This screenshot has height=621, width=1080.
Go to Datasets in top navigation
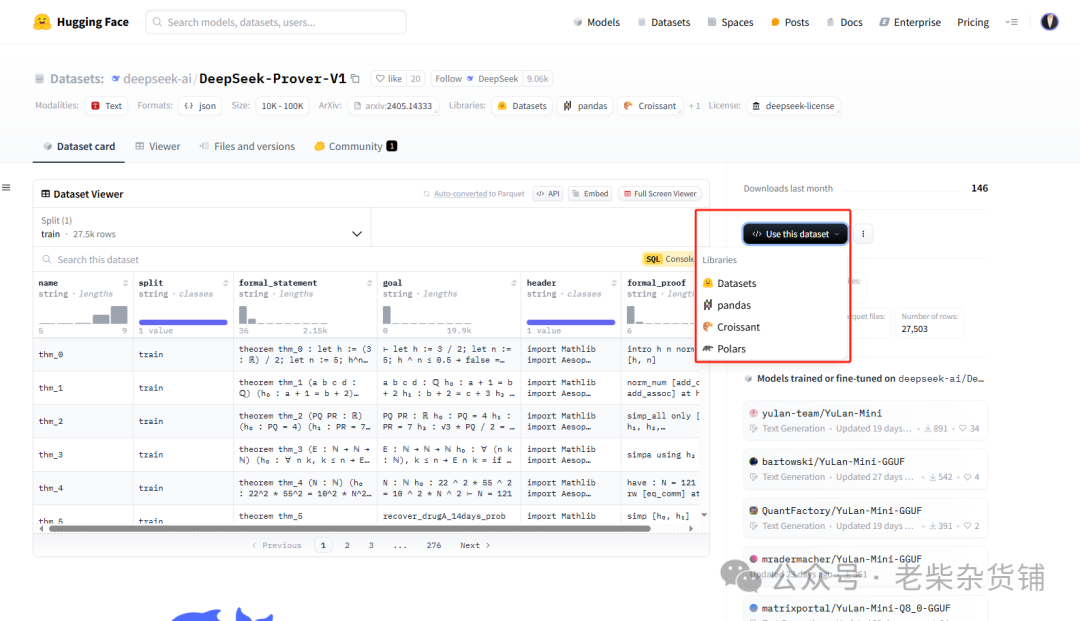click(663, 22)
